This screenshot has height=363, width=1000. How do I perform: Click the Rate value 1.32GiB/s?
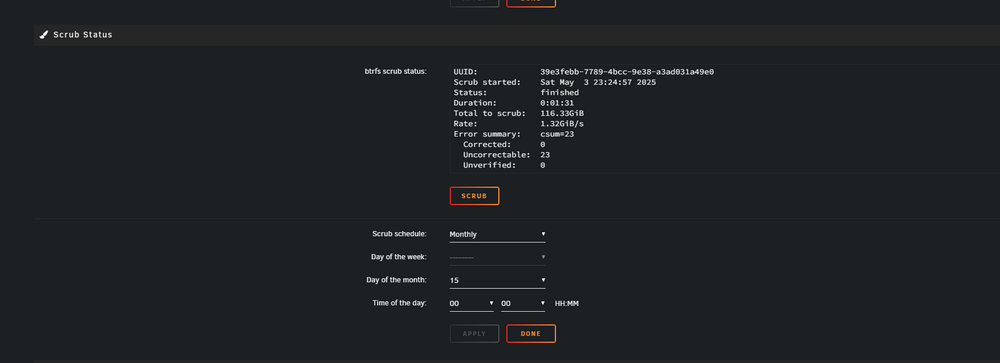tap(562, 124)
